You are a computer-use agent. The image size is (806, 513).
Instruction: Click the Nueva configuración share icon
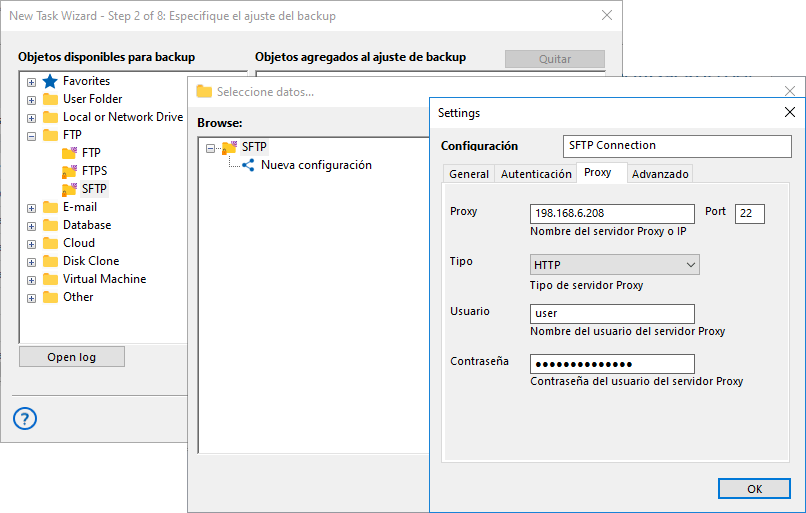pos(248,165)
